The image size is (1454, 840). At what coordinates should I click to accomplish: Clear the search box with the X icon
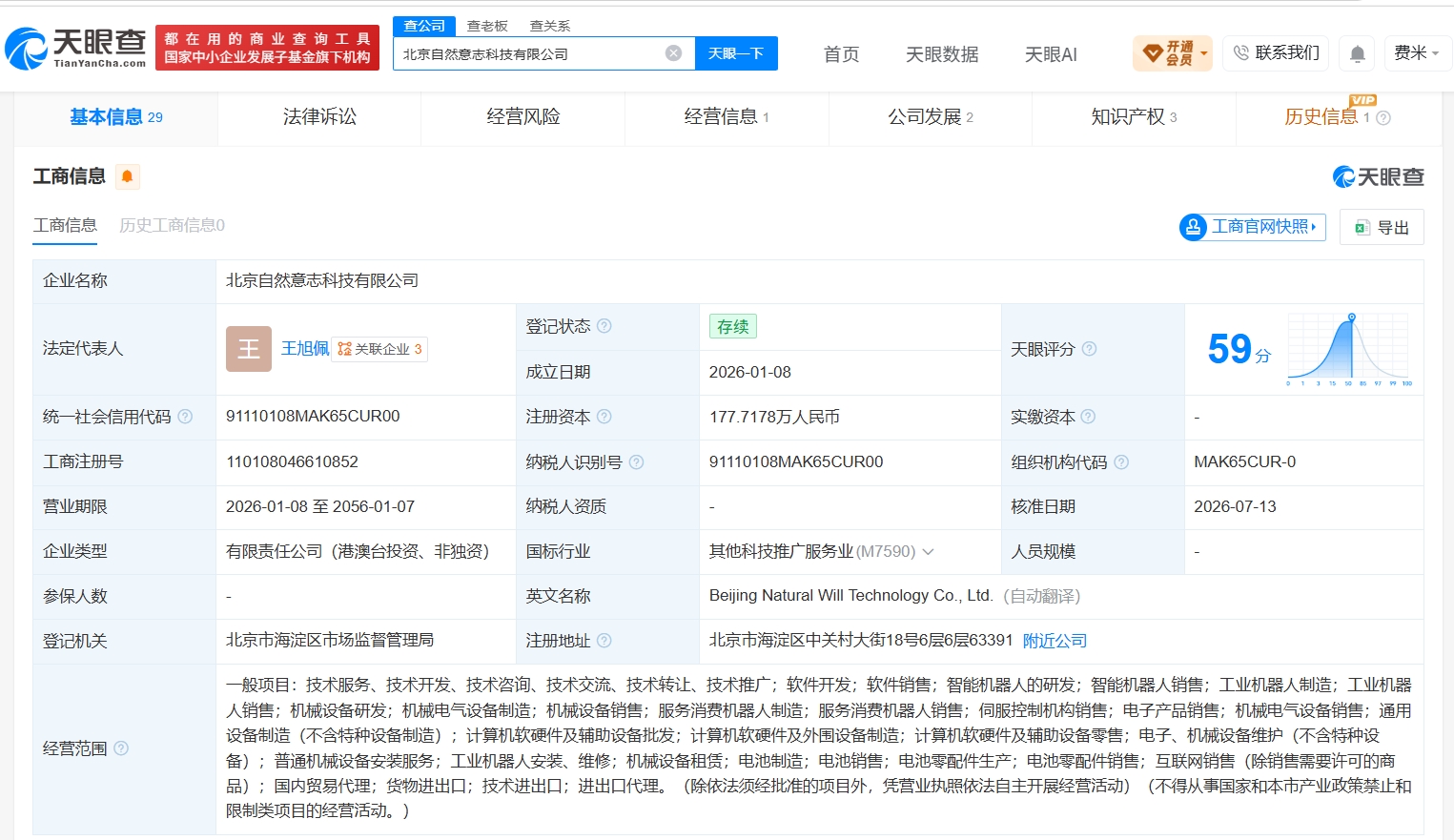[673, 53]
